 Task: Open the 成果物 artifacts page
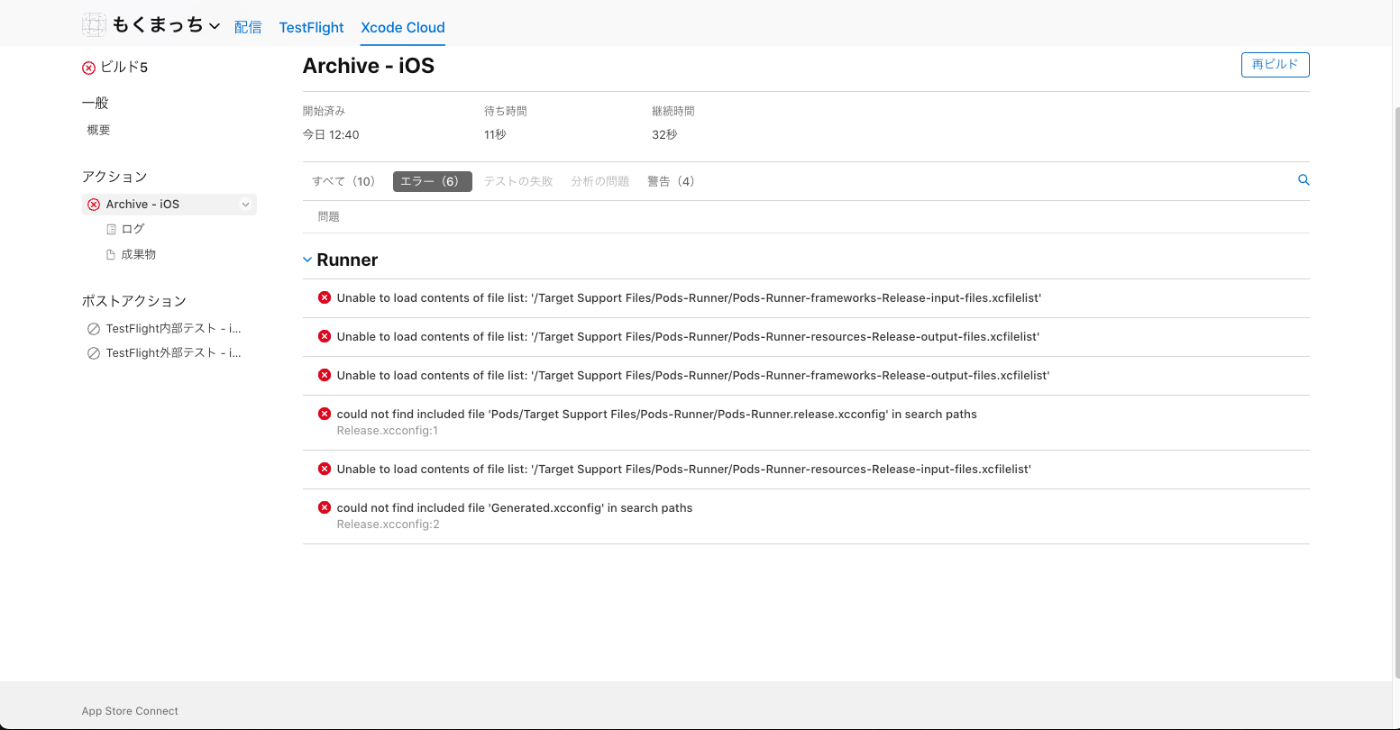[138, 255]
